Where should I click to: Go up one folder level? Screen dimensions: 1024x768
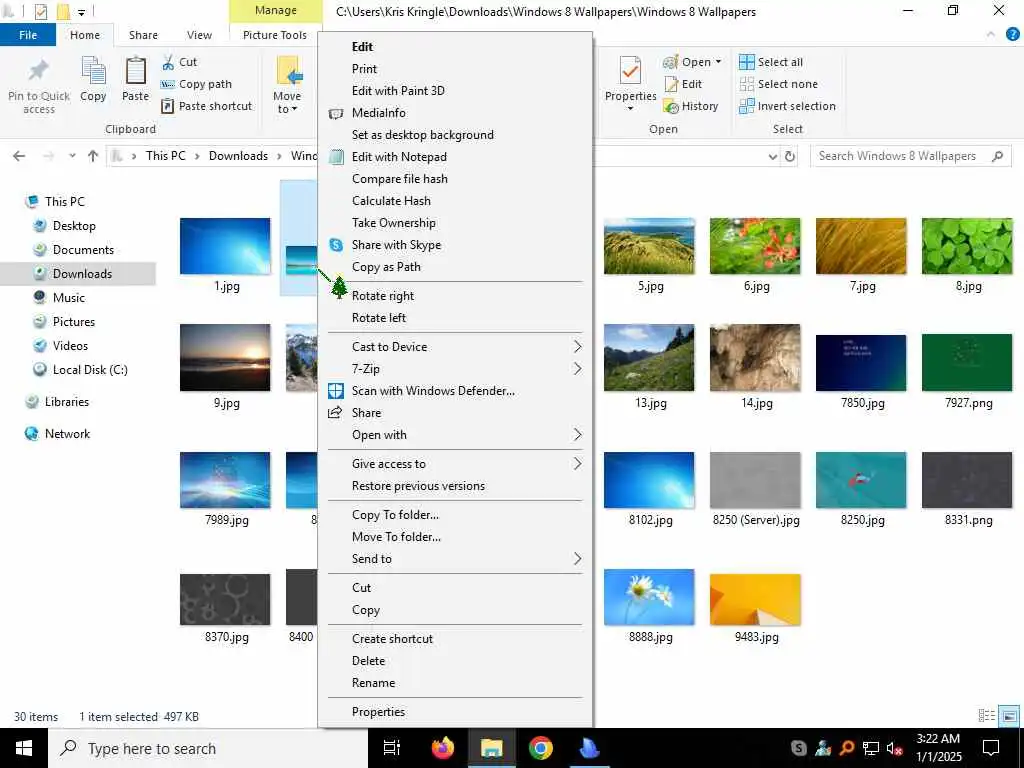tap(93, 156)
